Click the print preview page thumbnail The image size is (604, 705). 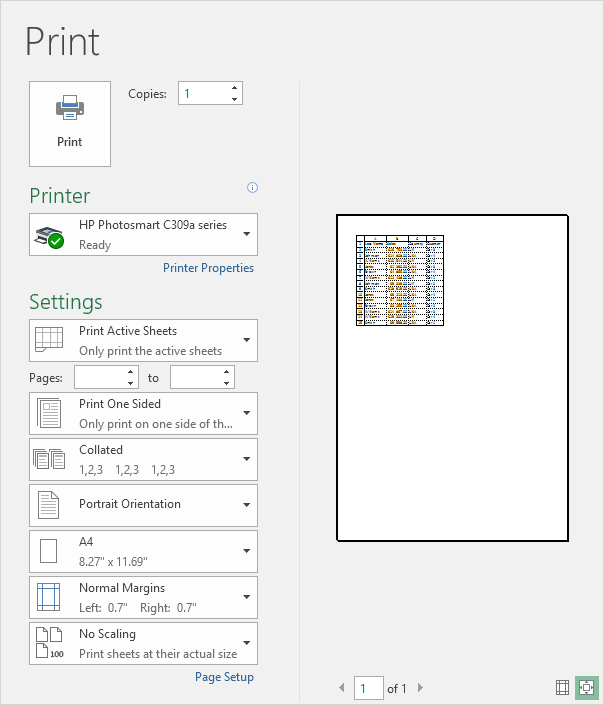click(x=452, y=378)
